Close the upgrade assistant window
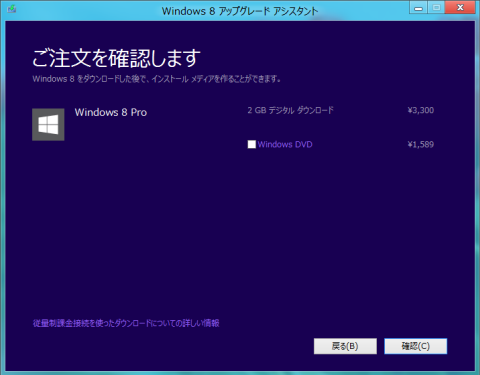Viewport: 480px width, 375px height. tap(460, 7)
